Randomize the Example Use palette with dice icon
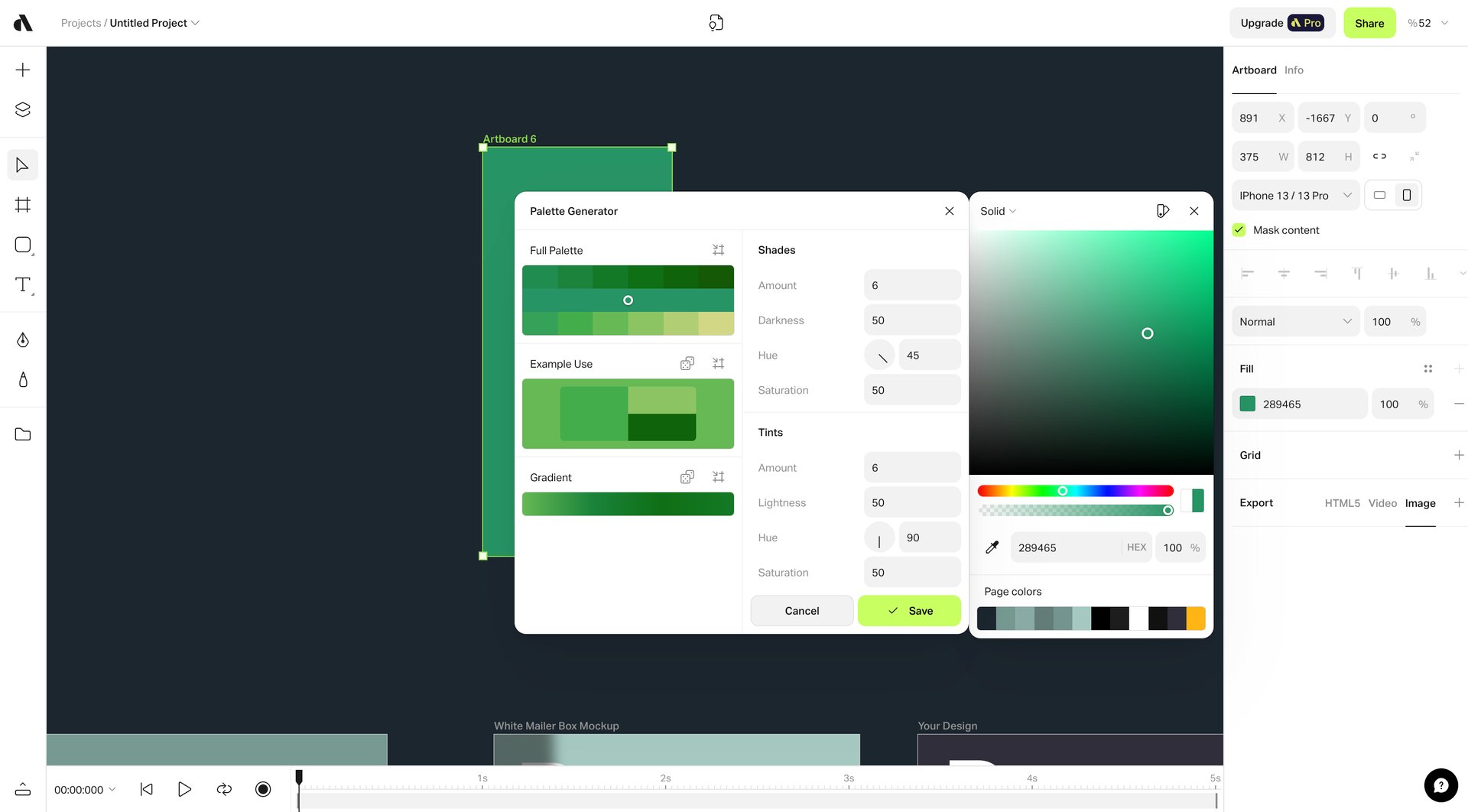 [x=687, y=363]
